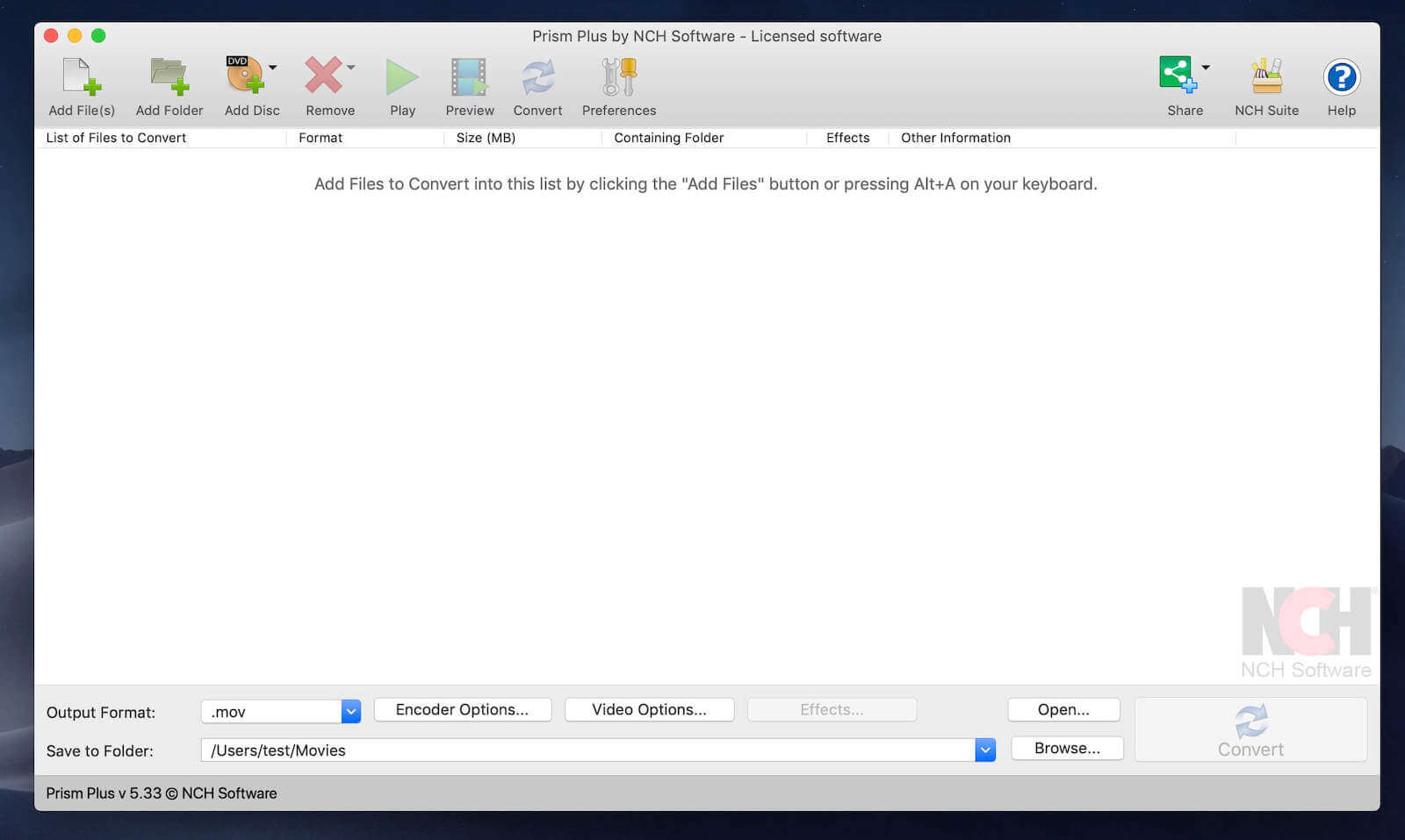Click the Encoder Options... button

[x=463, y=710]
